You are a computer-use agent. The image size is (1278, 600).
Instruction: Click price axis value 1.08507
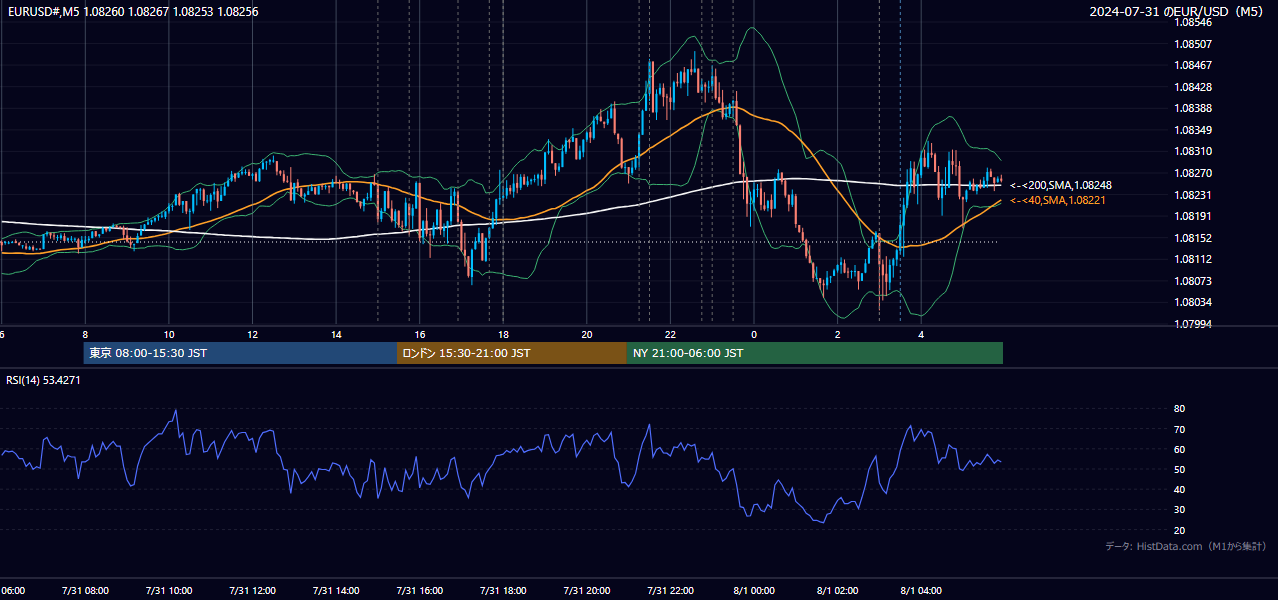[1192, 44]
